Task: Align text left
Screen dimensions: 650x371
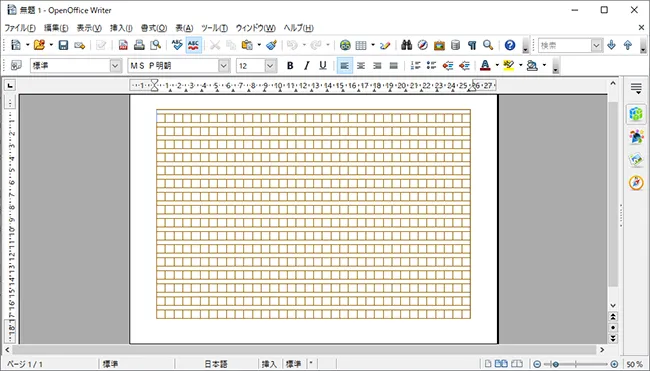Action: click(344, 65)
